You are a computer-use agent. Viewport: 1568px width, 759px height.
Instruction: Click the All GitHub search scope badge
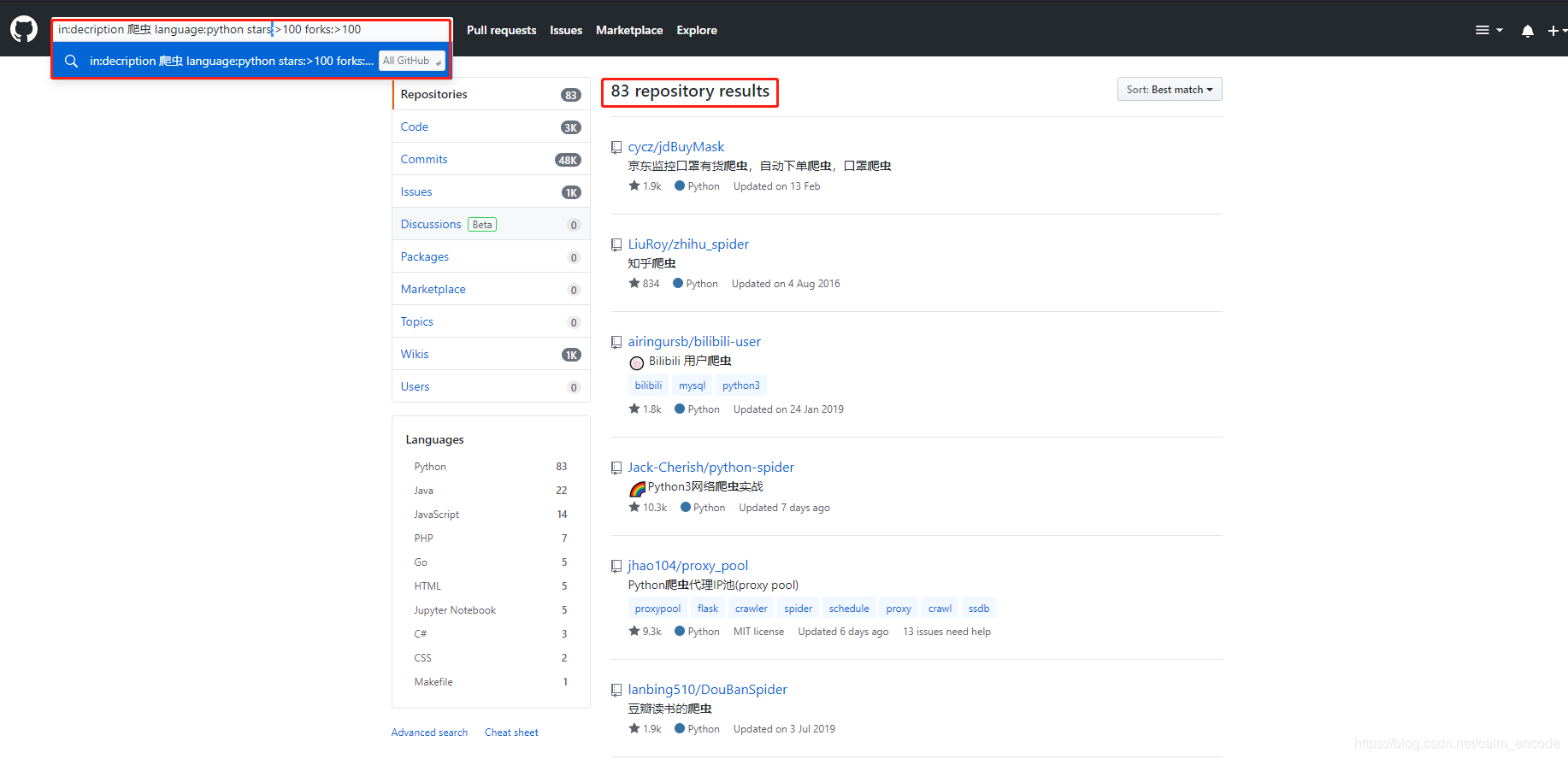point(412,61)
